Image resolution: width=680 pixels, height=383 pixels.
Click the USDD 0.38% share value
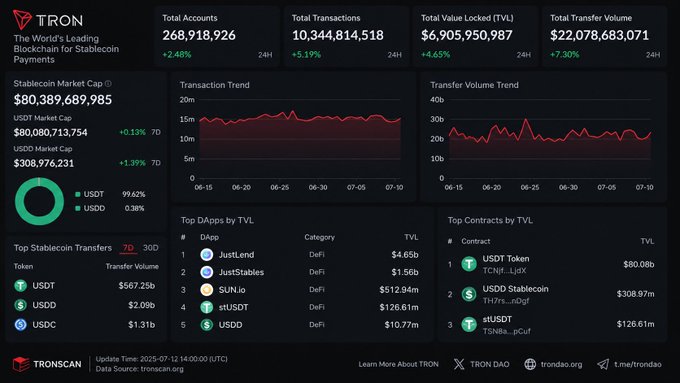coord(134,208)
